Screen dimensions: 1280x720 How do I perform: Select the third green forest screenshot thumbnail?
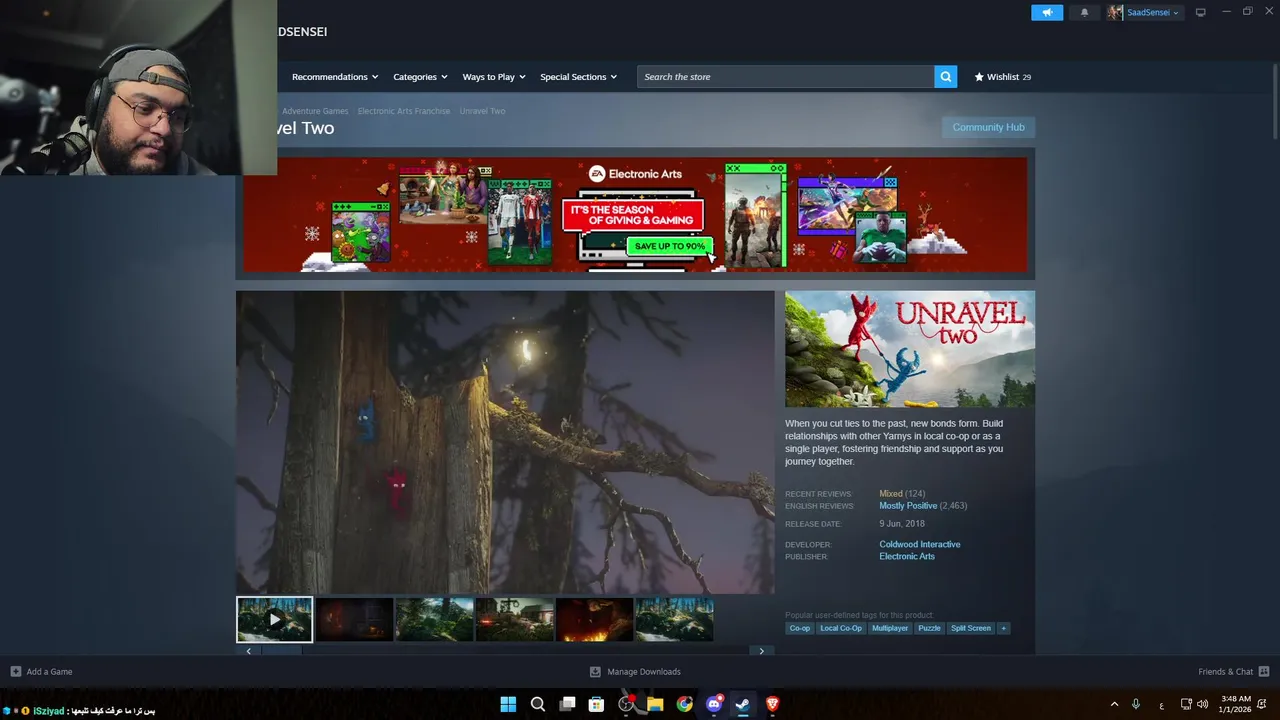tap(434, 620)
